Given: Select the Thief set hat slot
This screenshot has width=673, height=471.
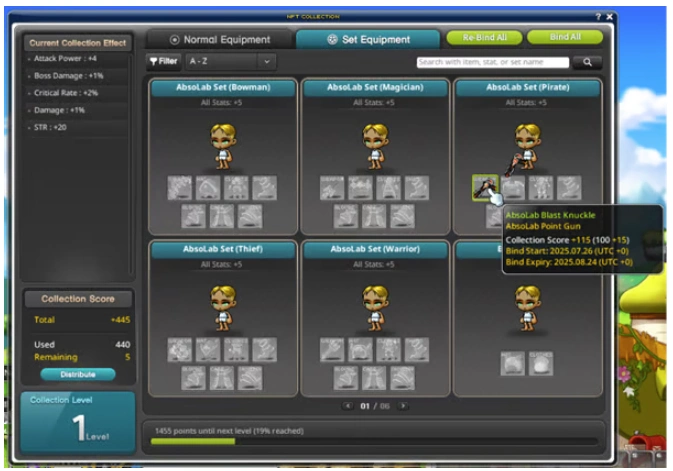Looking at the screenshot, I should coord(208,349).
